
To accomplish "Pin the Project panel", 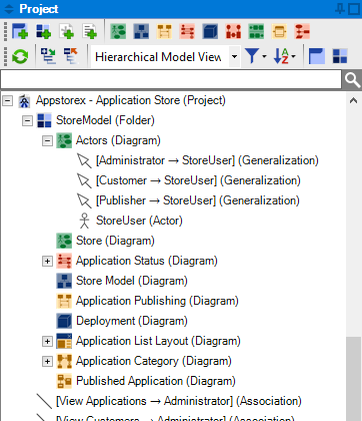I will pyautogui.click(x=340, y=9).
